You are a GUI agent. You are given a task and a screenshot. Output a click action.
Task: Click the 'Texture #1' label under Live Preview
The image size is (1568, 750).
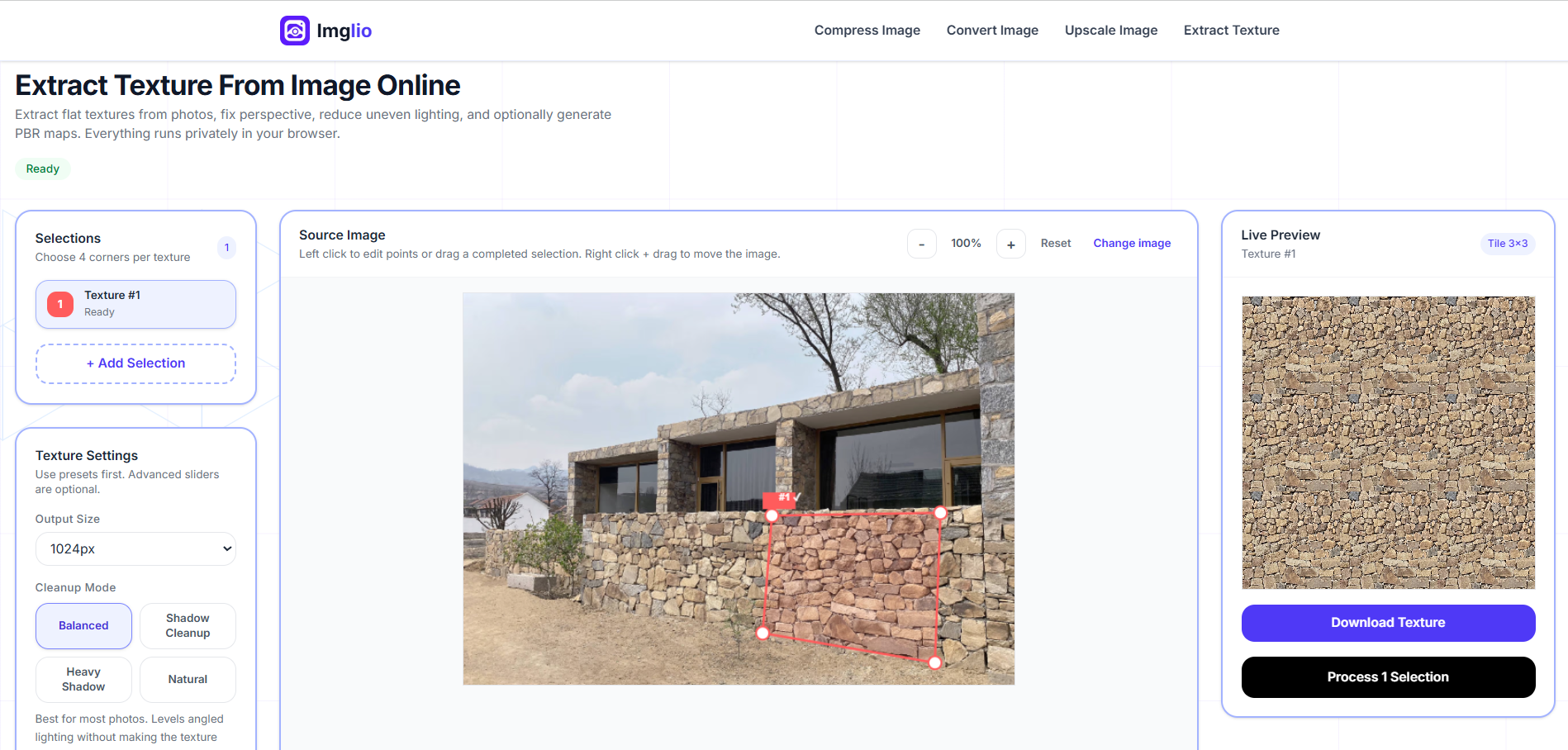point(1268,254)
